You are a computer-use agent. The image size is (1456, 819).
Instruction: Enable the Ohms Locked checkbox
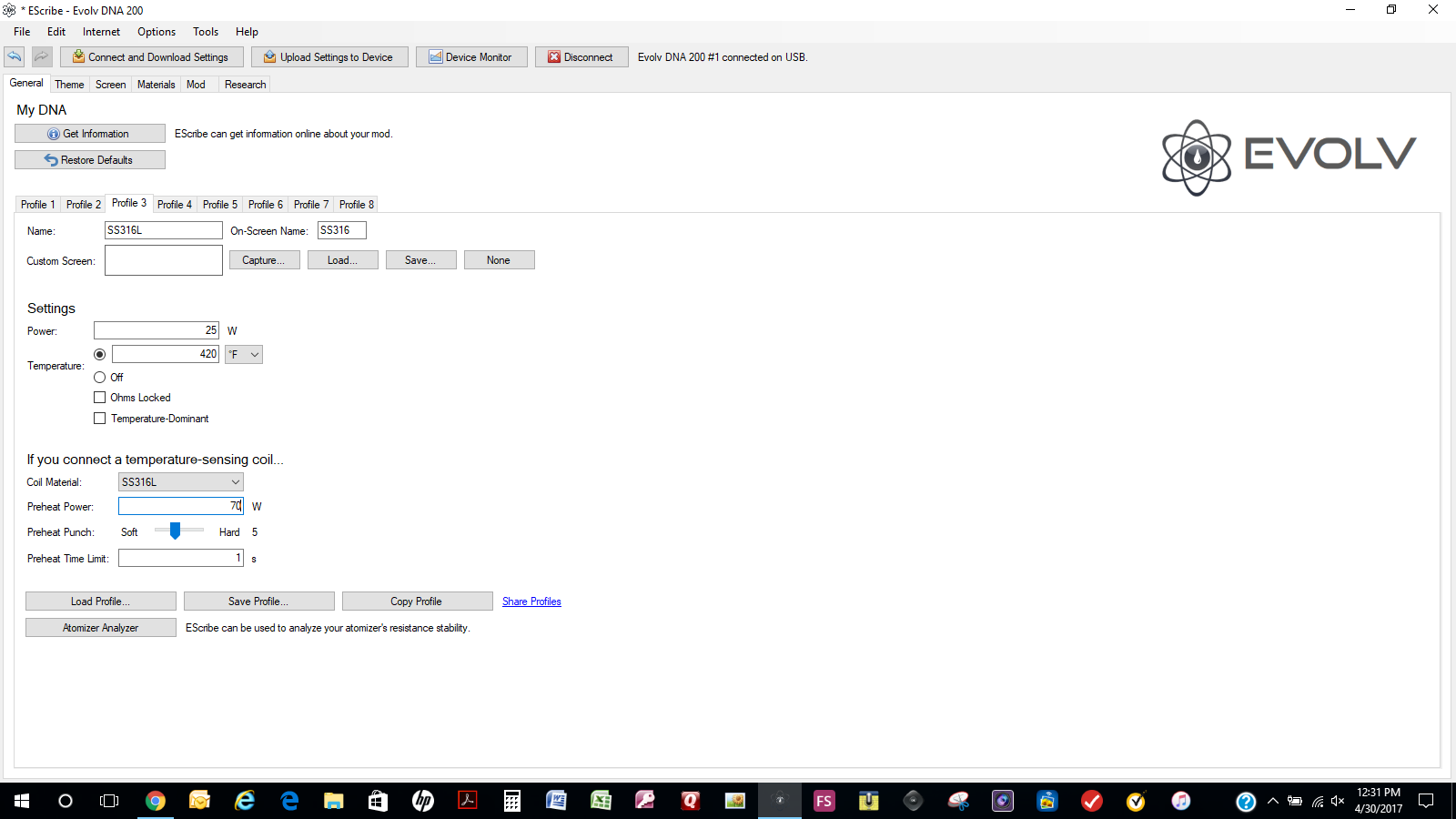coord(100,398)
